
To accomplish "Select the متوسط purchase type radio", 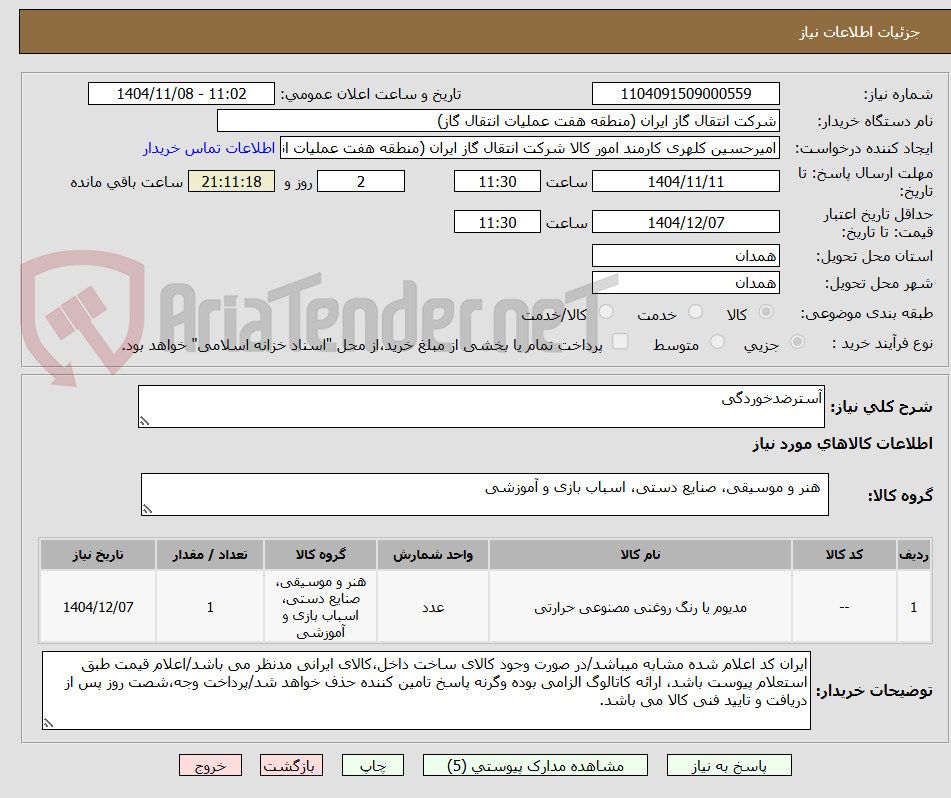I will [x=717, y=342].
